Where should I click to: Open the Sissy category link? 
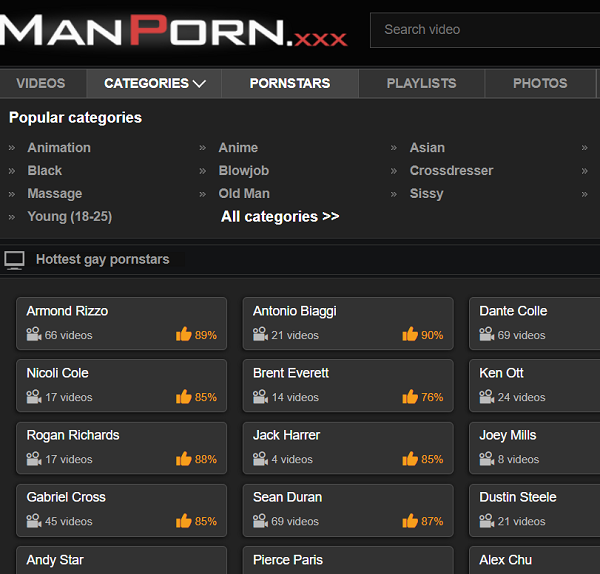[426, 194]
